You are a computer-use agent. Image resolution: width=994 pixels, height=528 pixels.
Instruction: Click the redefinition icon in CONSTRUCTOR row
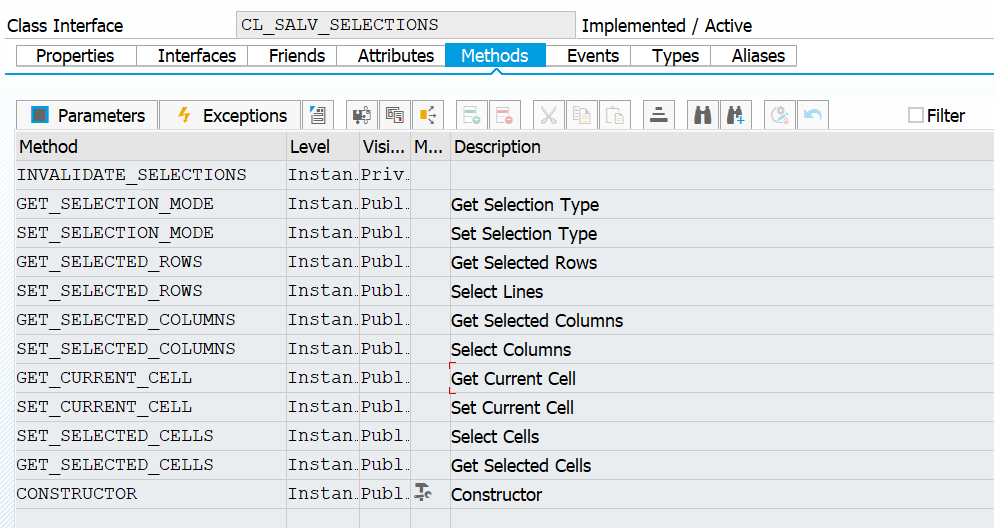(x=423, y=493)
